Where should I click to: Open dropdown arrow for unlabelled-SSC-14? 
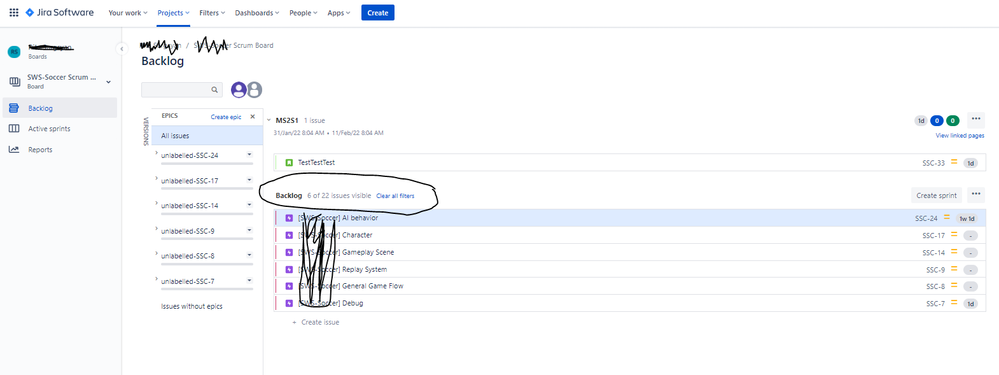coord(249,205)
